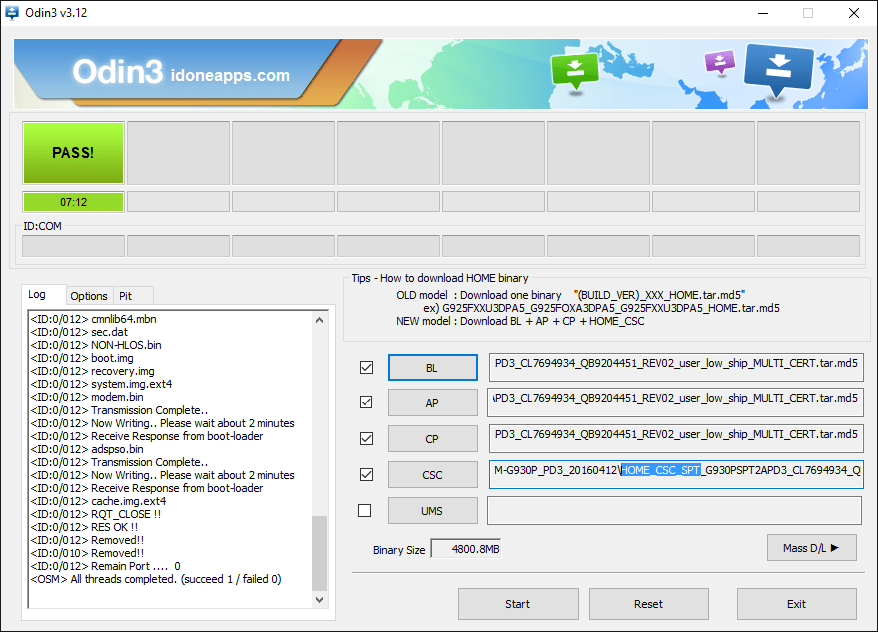Click the purple download icon in banner

(720, 62)
